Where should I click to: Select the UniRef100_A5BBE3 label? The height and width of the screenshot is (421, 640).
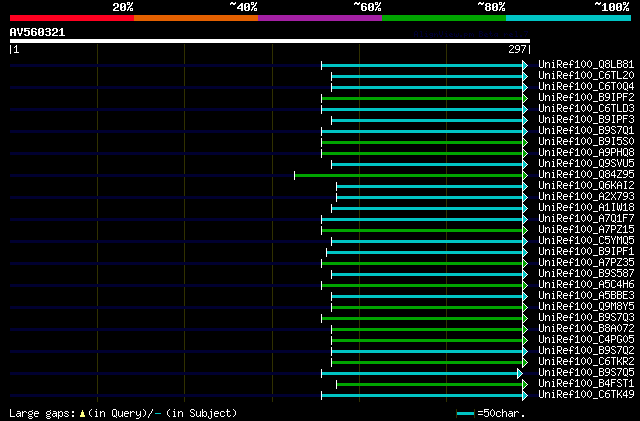pos(586,296)
